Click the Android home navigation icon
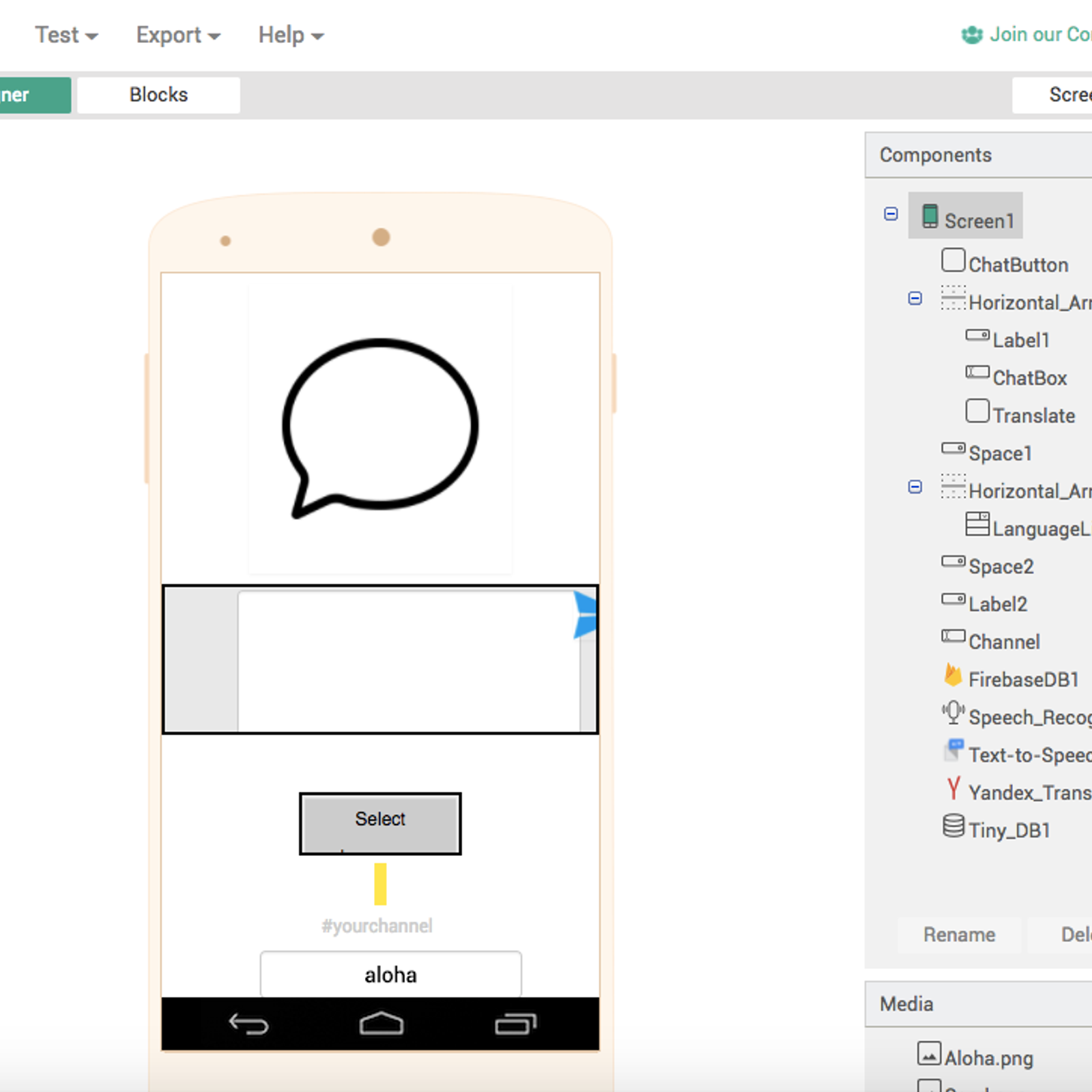 (382, 1023)
